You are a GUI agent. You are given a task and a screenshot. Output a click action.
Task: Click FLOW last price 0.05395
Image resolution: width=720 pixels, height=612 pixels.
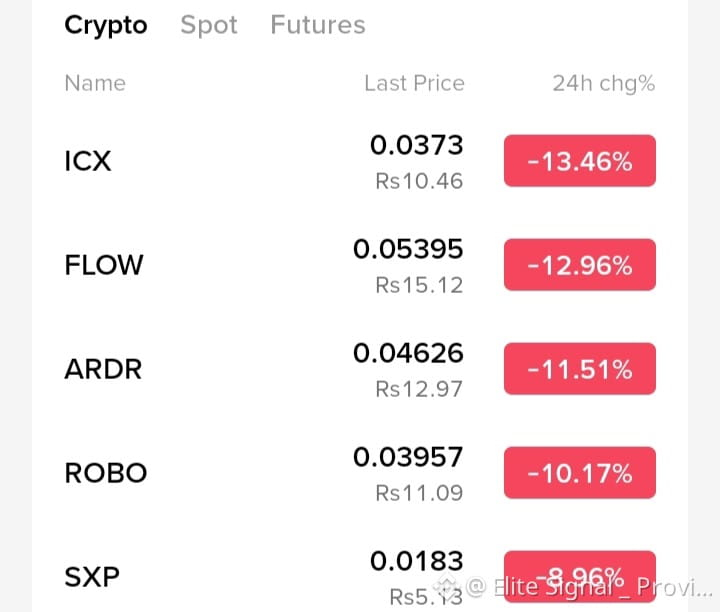(408, 249)
